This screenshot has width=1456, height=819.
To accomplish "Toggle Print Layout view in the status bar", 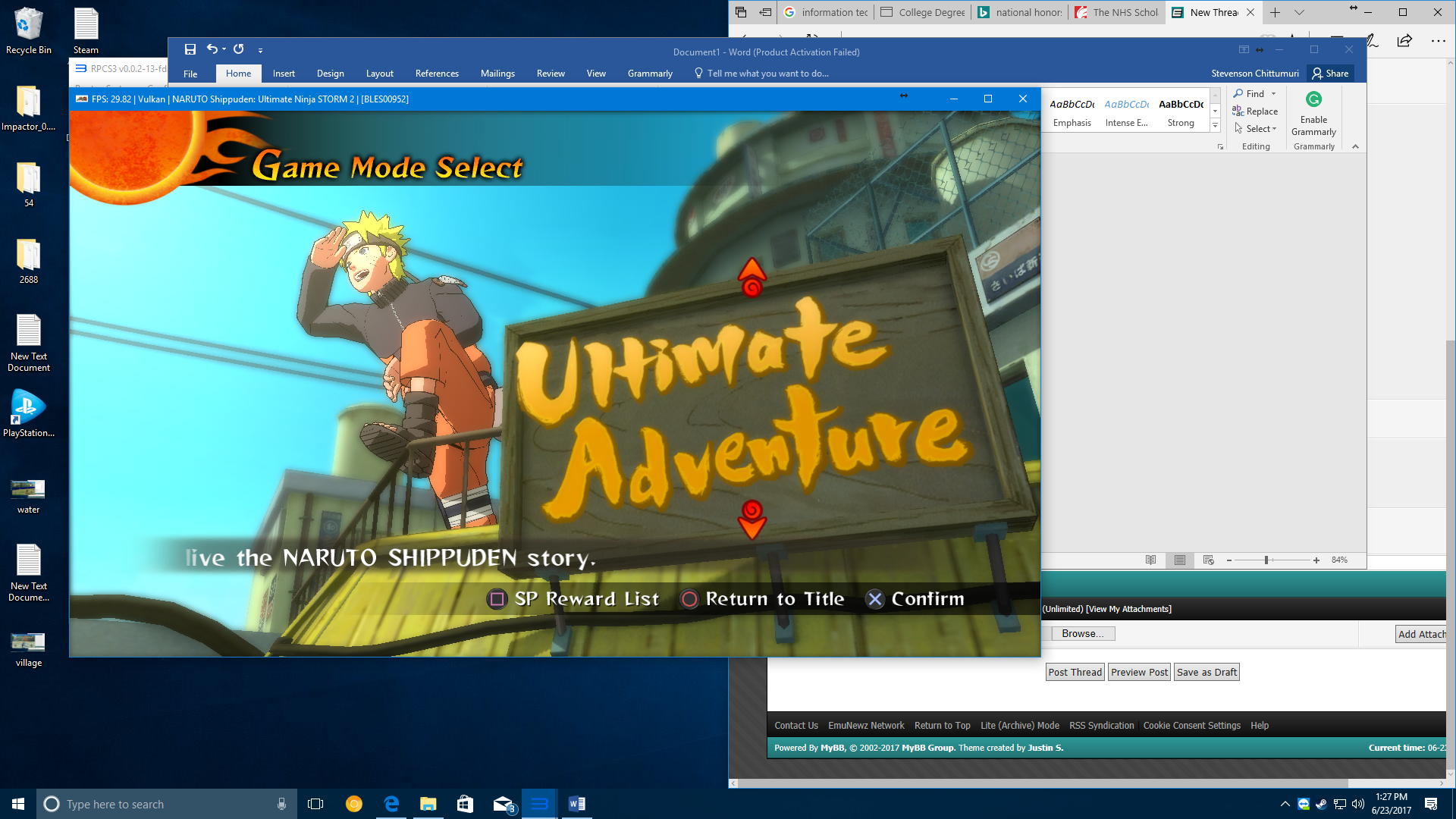I will coord(1179,560).
